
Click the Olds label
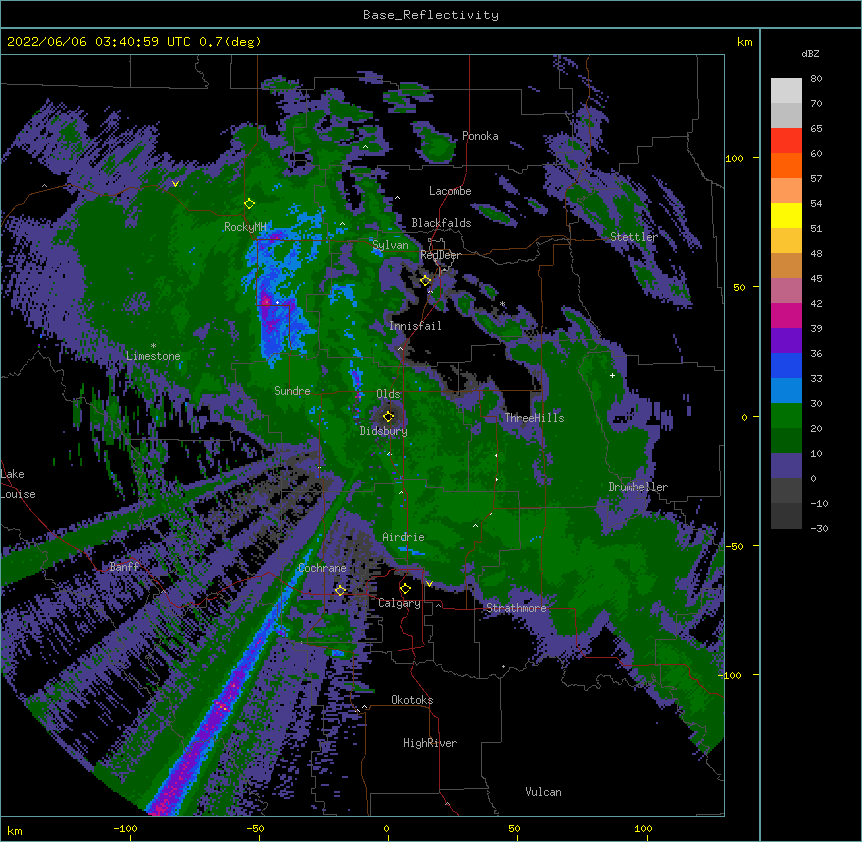(x=388, y=394)
